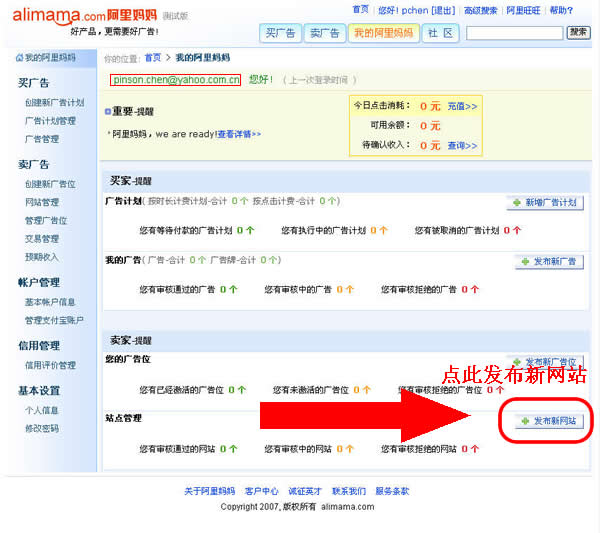This screenshot has height=533, width=600.
Task: Click 首页 in the breadcrumb
Action: click(153, 58)
